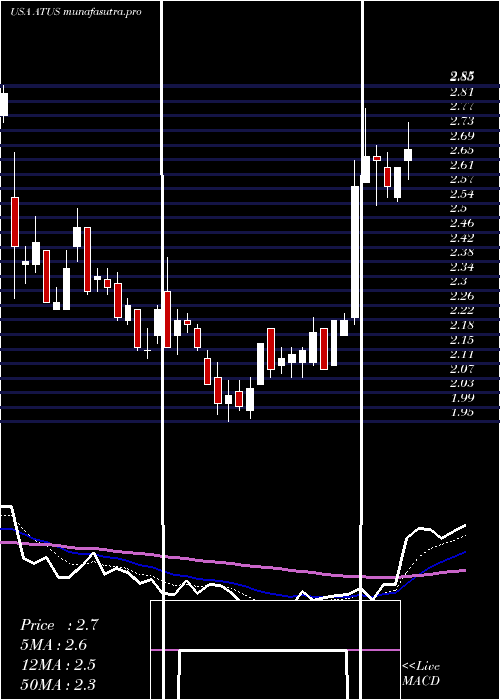Click the 2.54 price axis label

coord(462,194)
